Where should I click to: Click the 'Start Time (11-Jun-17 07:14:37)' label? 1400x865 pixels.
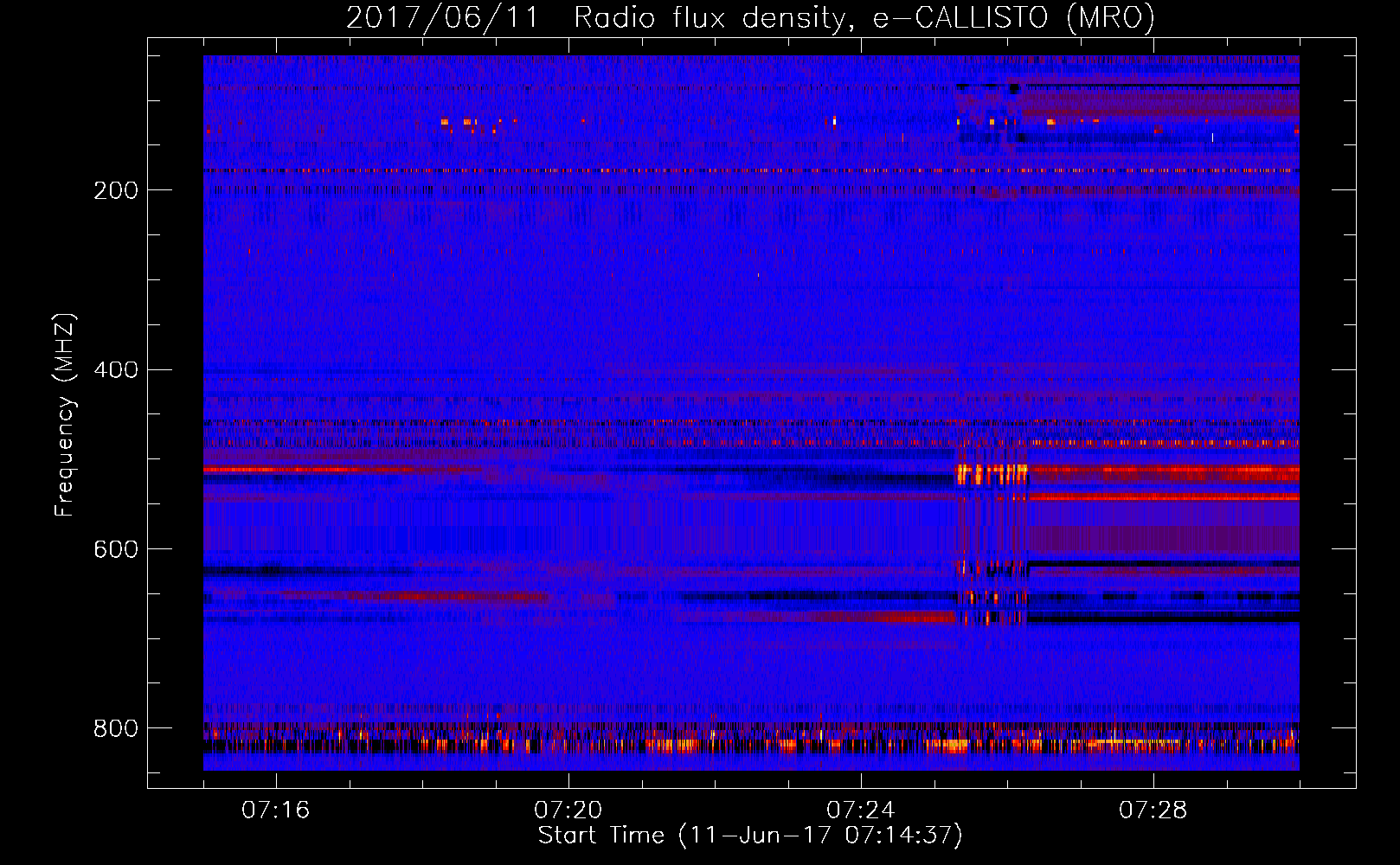pos(750,836)
